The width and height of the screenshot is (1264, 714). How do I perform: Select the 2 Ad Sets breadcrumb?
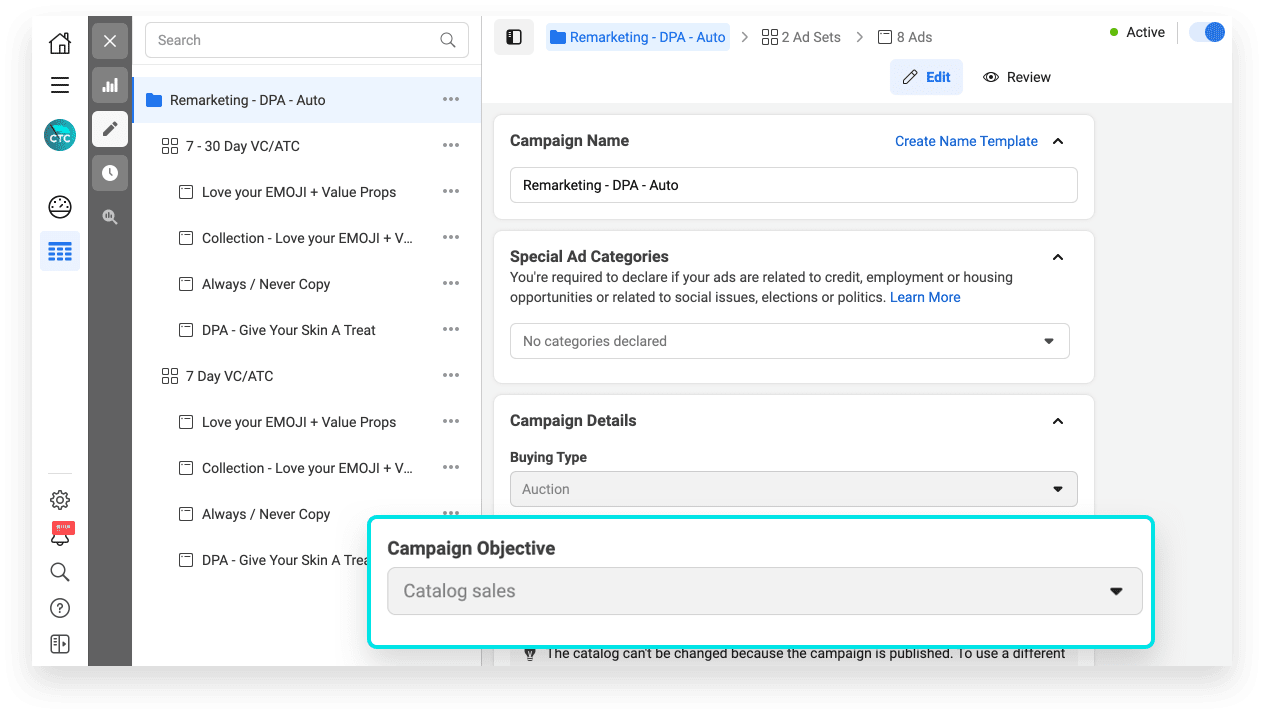tap(801, 37)
